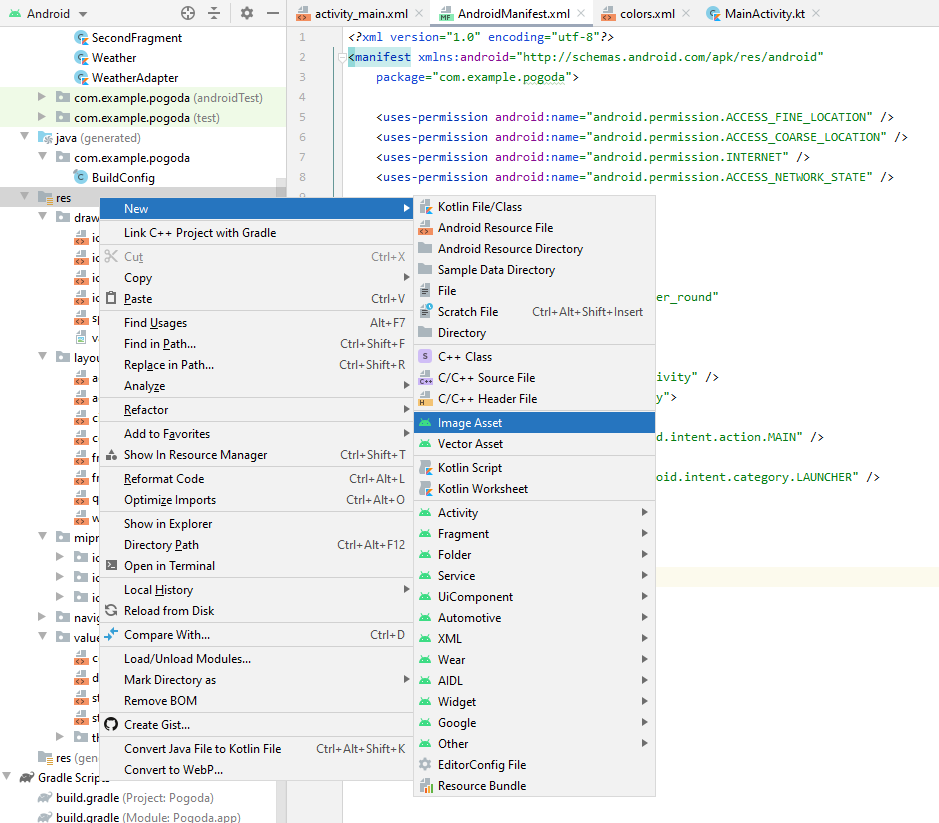Open the Activity submenu
Screen dimensions: 939x823
pyautogui.click(x=458, y=513)
